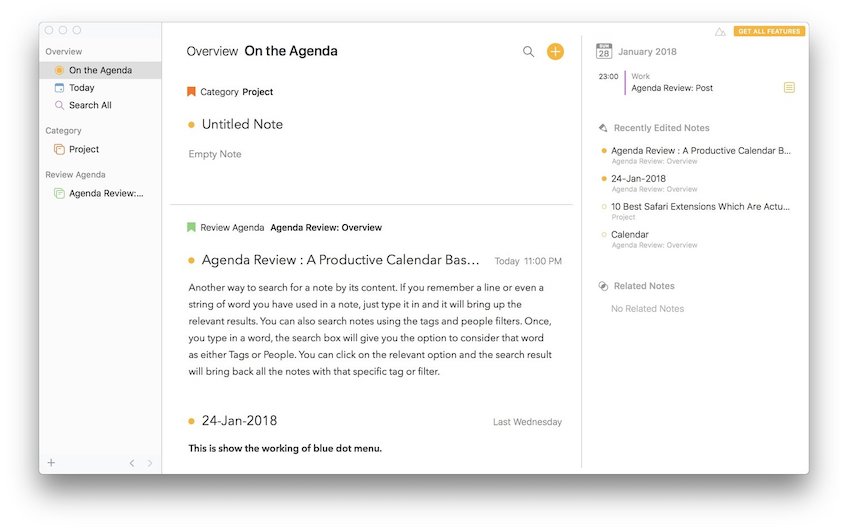Open the Calendar note in Recently Edited Notes
The height and width of the screenshot is (530, 848).
click(x=629, y=235)
